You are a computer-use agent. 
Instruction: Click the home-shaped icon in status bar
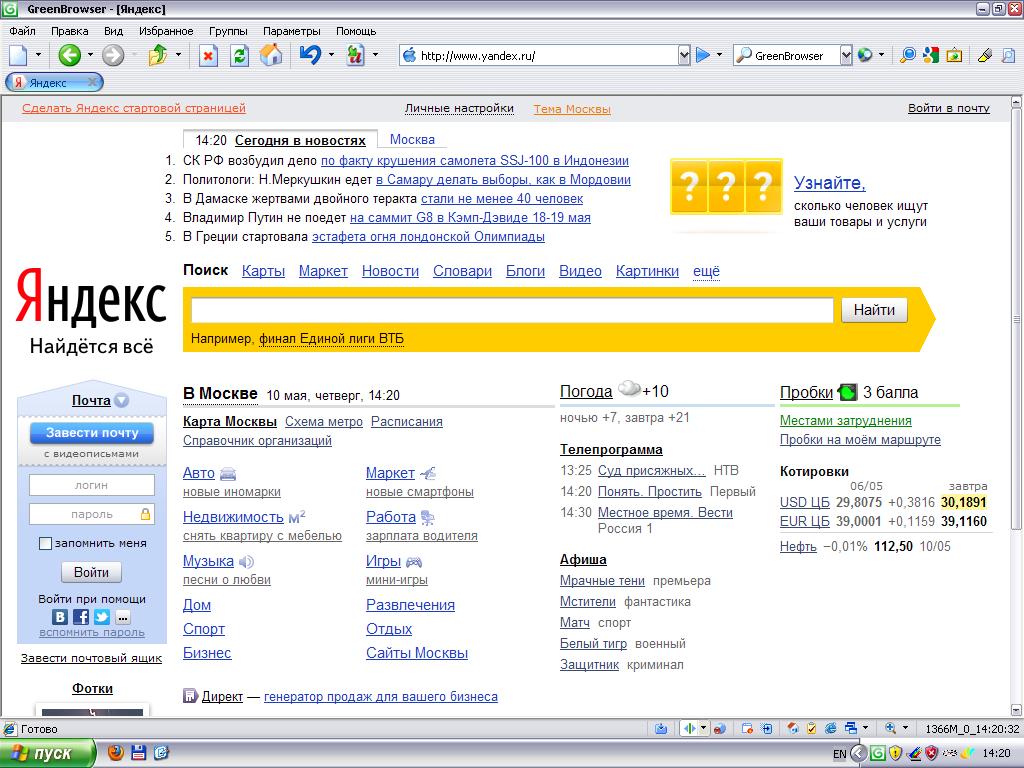pyautogui.click(x=793, y=728)
